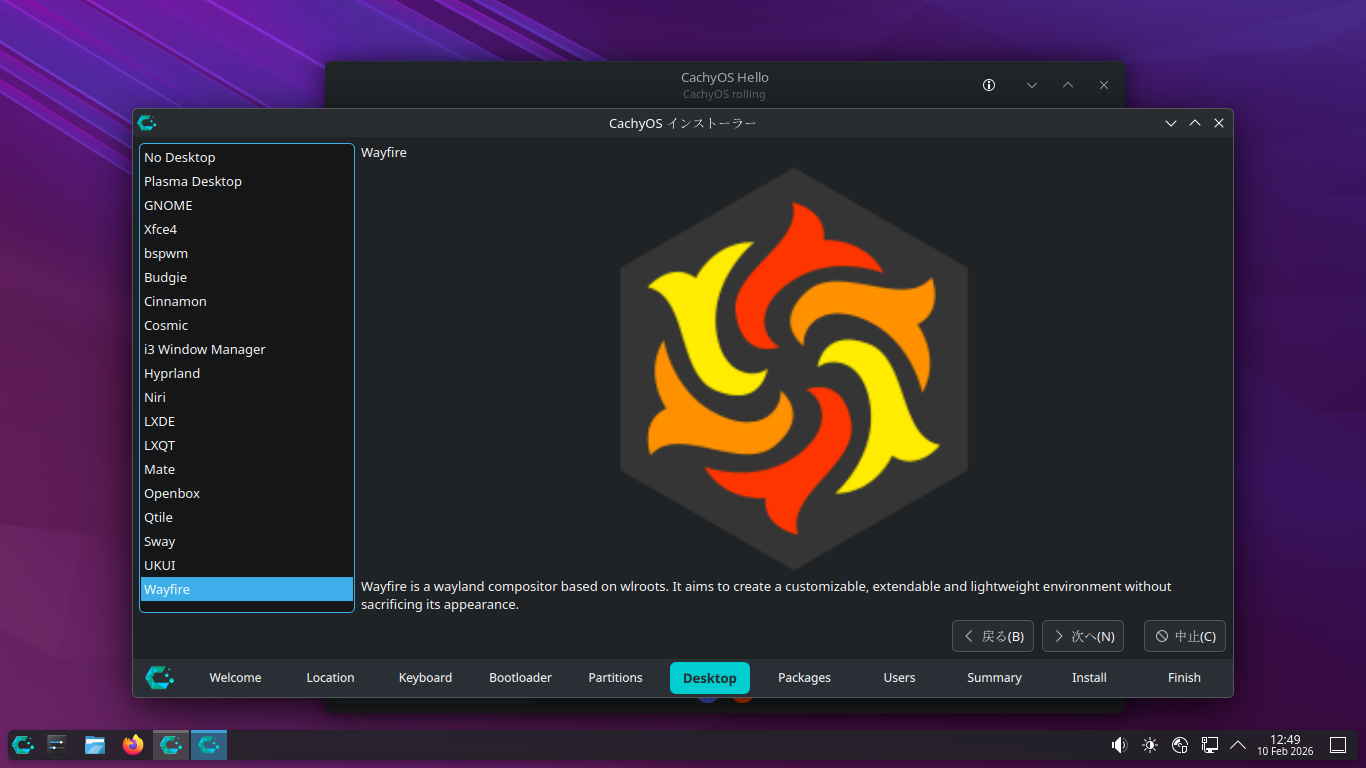
Task: Choose "Hyprland" from the desktop list
Action: point(247,373)
